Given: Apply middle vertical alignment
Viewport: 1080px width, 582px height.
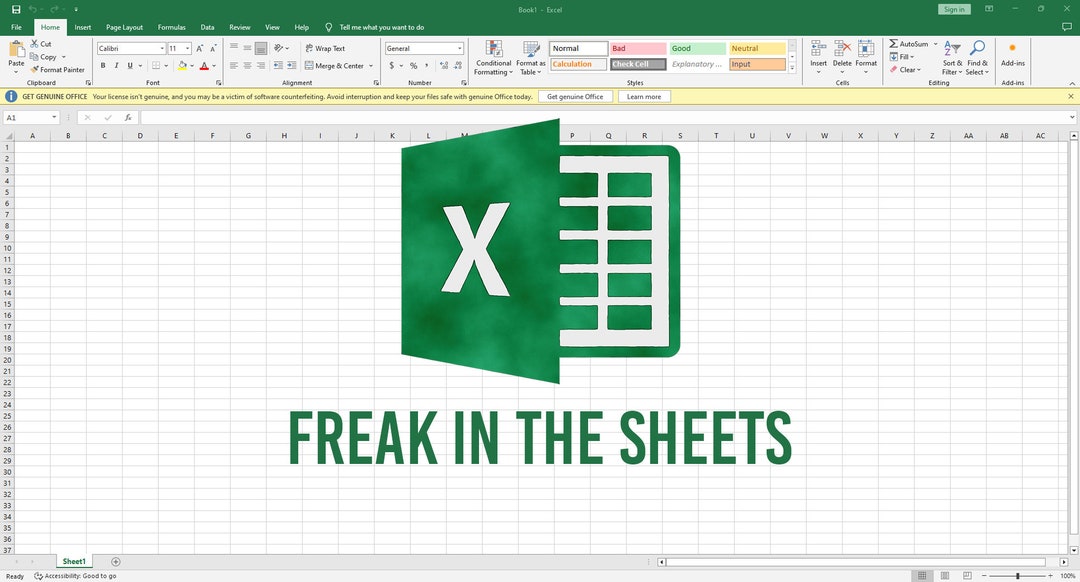Looking at the screenshot, I should pyautogui.click(x=247, y=48).
